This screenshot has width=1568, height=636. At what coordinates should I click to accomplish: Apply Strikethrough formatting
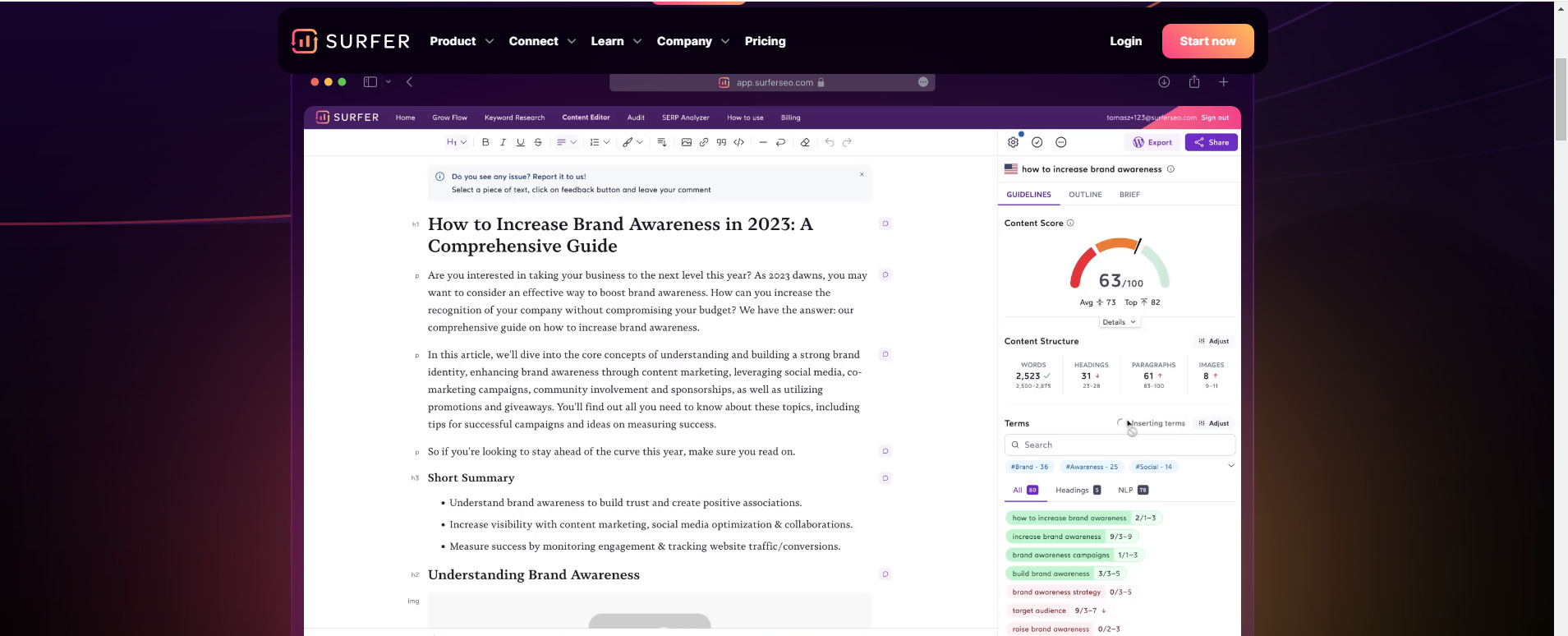pos(538,142)
